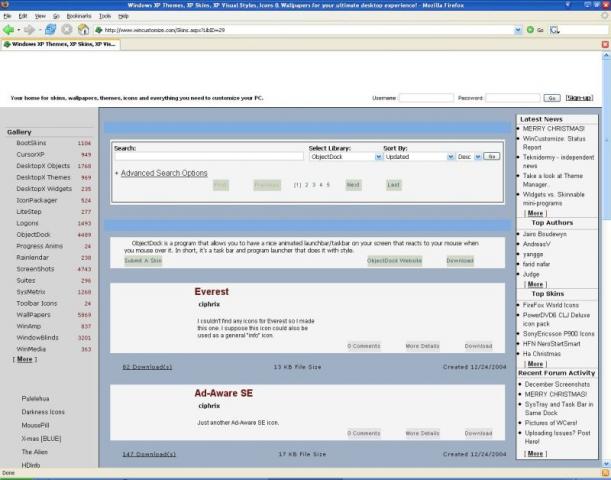The width and height of the screenshot is (611, 480).
Task: Open the Back button history arrow
Action: (x=18, y=30)
